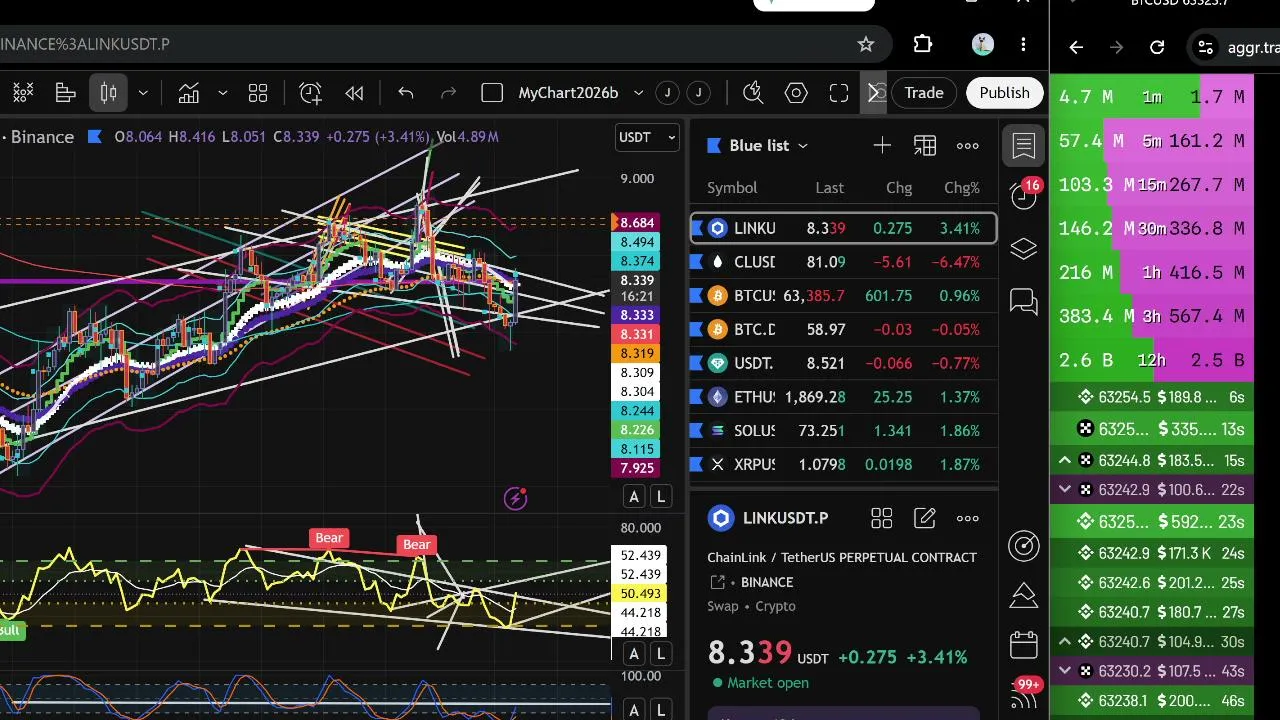Click the purple lightning bolt icon on chart
The width and height of the screenshot is (1280, 720).
(516, 498)
